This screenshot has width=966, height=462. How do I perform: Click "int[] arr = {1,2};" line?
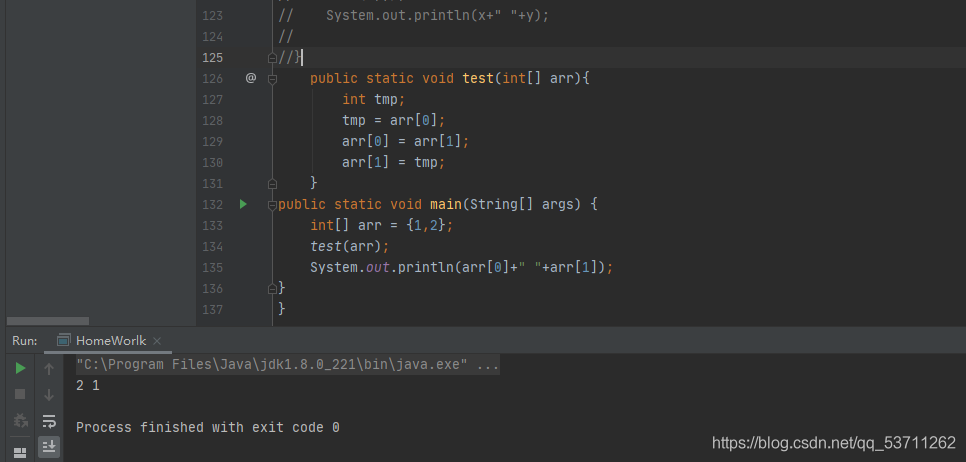pos(381,225)
